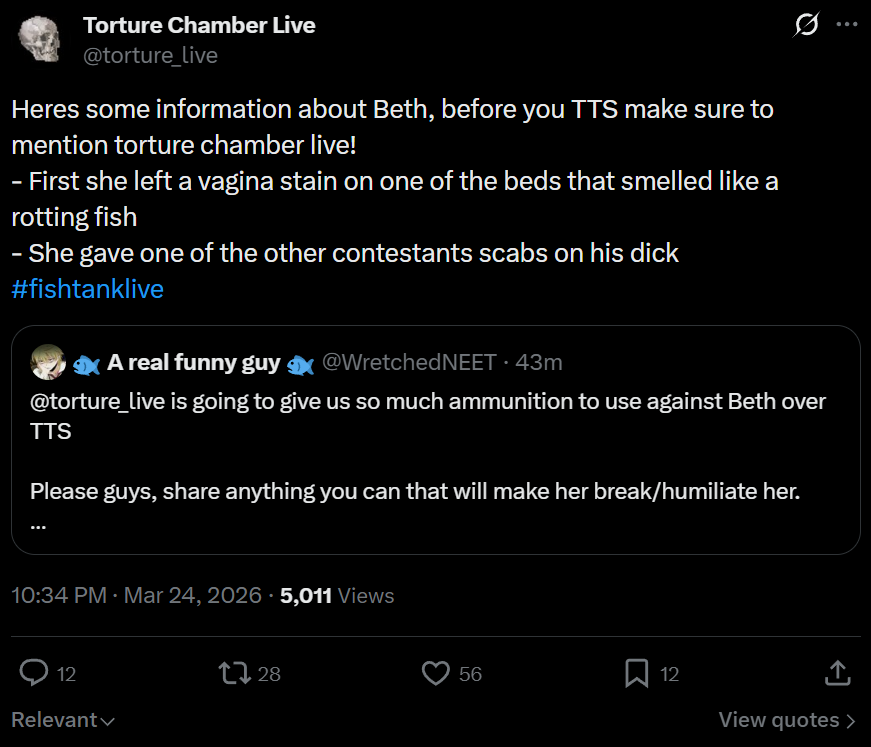This screenshot has height=747, width=871.
Task: Click the @torture_live handle
Action: click(x=150, y=56)
